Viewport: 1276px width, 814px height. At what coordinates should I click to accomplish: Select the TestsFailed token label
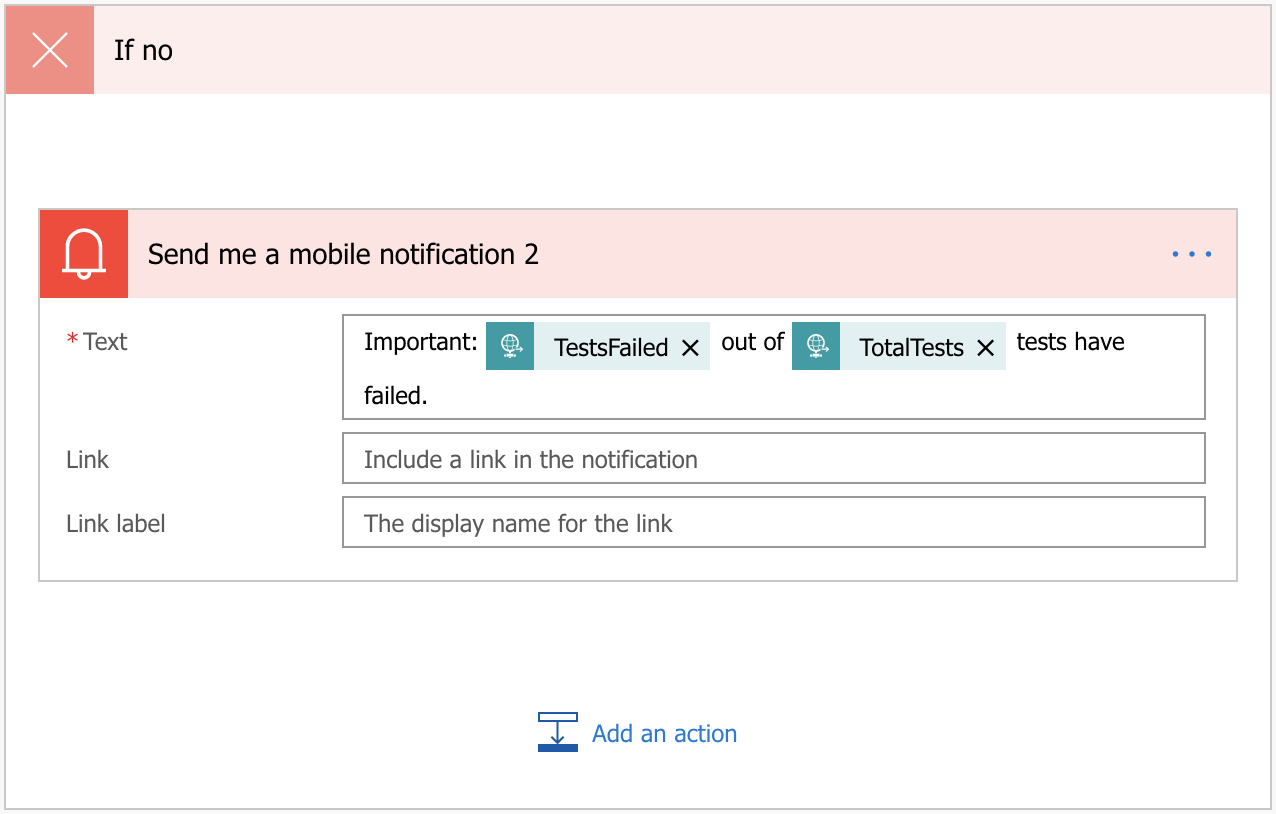(x=610, y=347)
